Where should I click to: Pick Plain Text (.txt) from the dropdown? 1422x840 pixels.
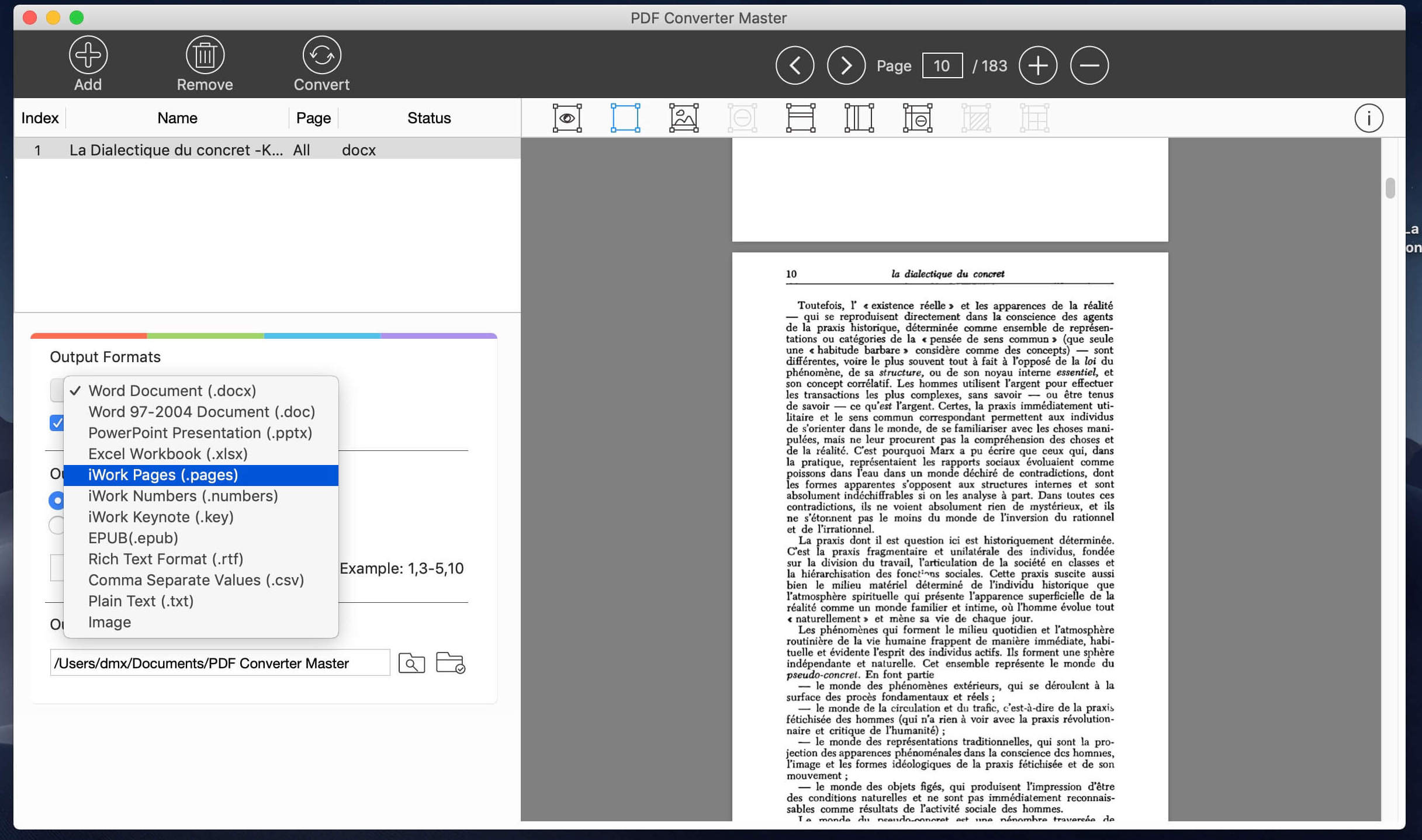pyautogui.click(x=140, y=601)
